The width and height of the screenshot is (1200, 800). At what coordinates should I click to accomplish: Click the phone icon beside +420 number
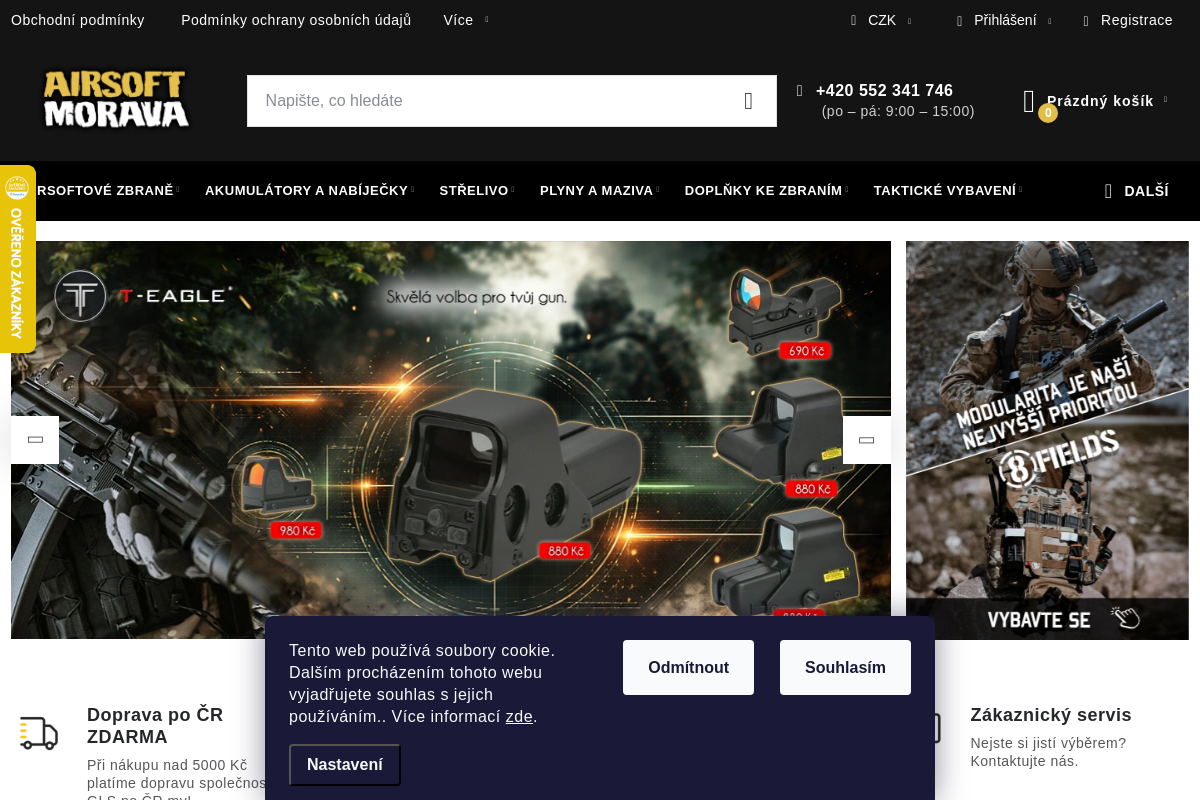[x=800, y=91]
